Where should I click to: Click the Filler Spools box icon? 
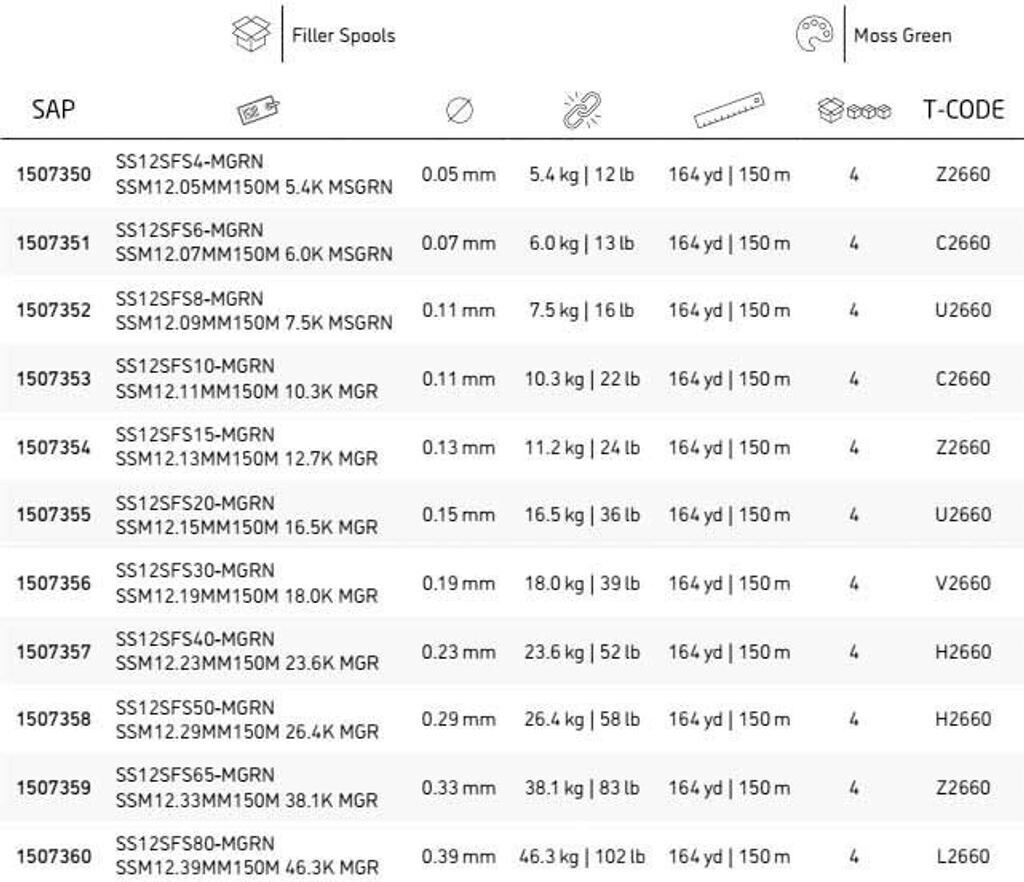point(251,35)
